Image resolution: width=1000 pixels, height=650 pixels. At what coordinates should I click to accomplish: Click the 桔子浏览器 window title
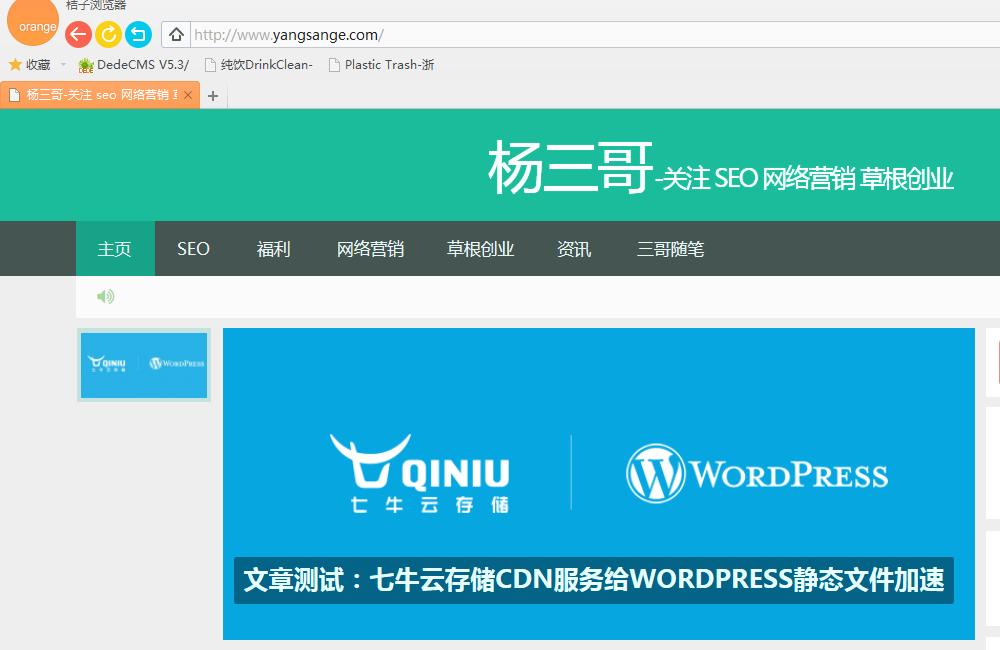96,5
